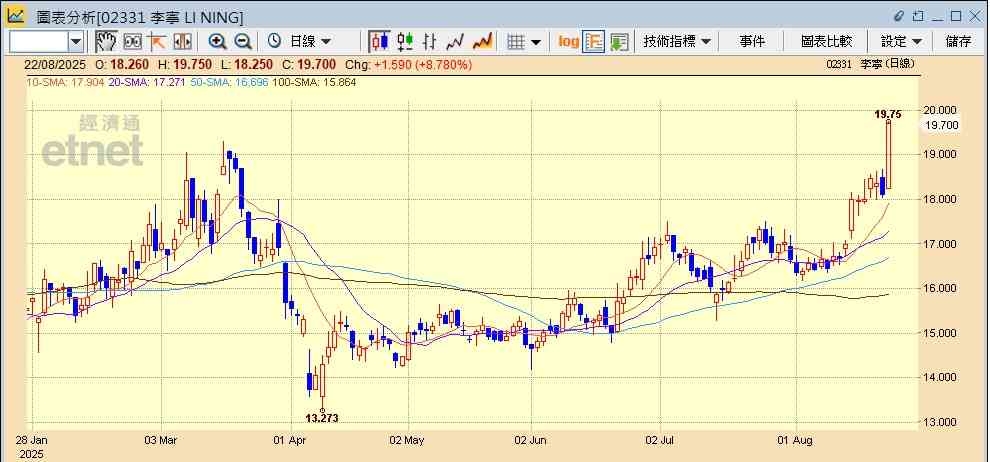The image size is (990, 462).
Task: Expand the stock code combo box arrow
Action: (x=76, y=42)
